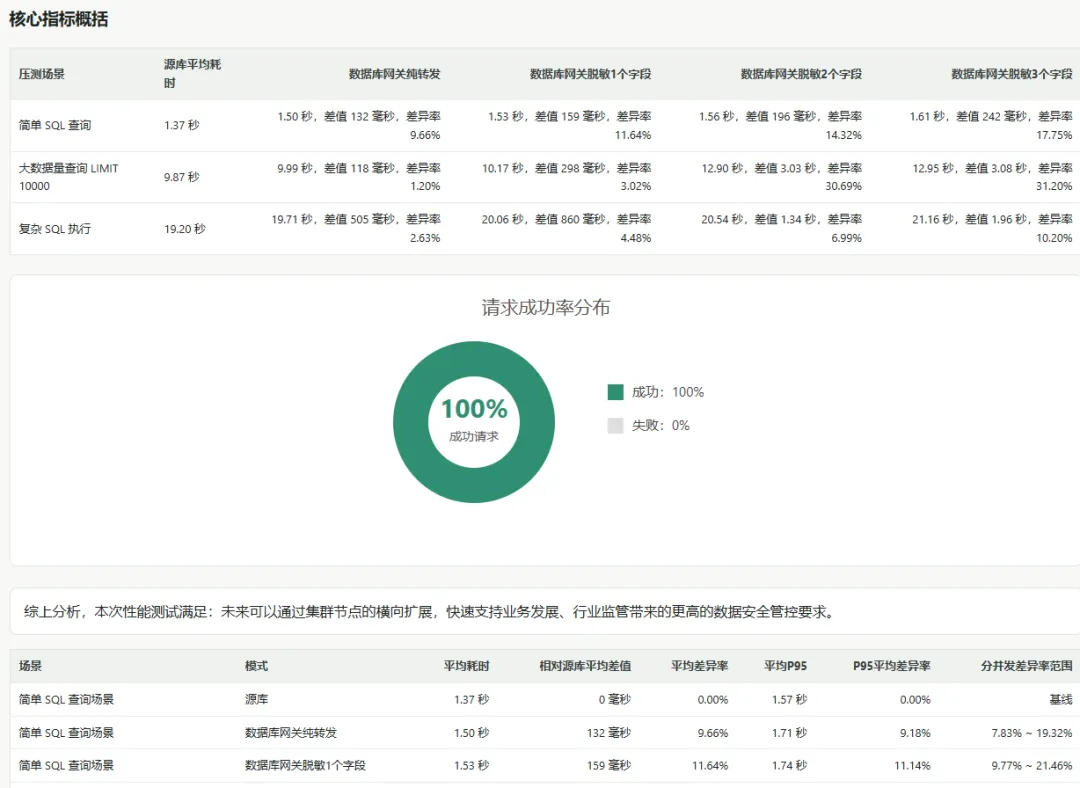
Task: Click the 核心指标概括 heading
Action: [59, 19]
